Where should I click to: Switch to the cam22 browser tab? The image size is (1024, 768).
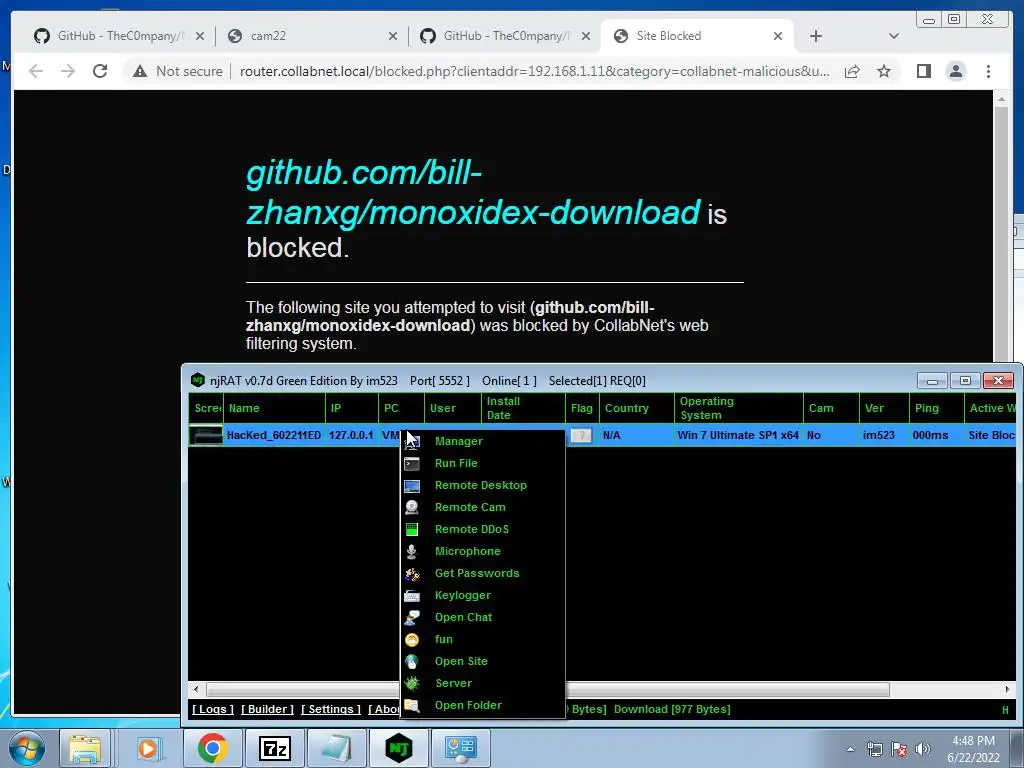coord(312,36)
